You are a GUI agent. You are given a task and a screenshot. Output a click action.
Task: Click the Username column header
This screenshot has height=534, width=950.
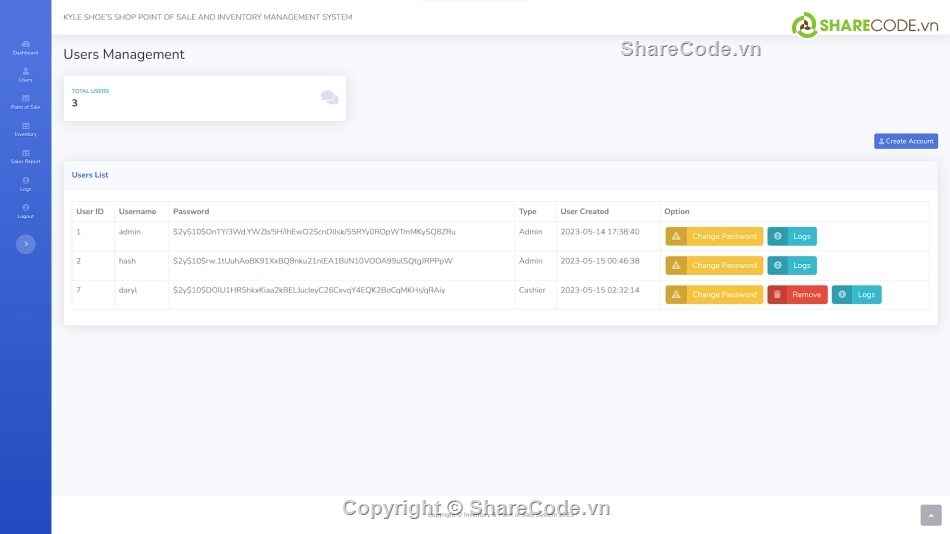137,212
